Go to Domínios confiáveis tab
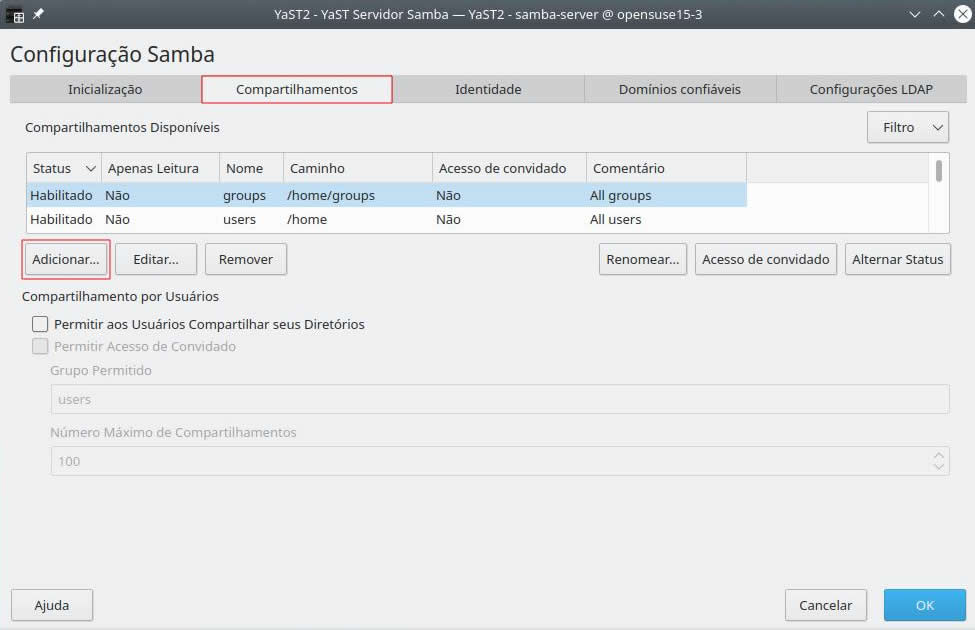This screenshot has height=630, width=975. pos(680,89)
